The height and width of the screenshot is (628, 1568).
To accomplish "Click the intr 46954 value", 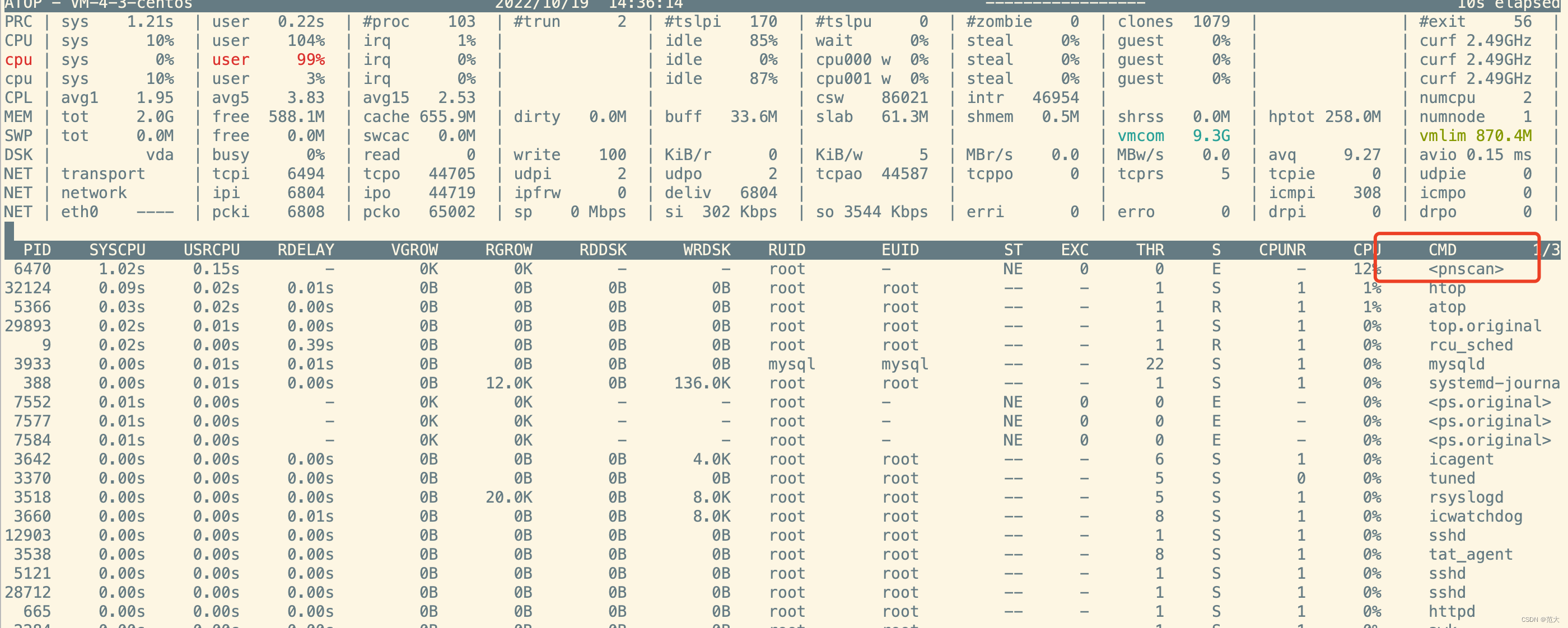I will click(x=1023, y=97).
